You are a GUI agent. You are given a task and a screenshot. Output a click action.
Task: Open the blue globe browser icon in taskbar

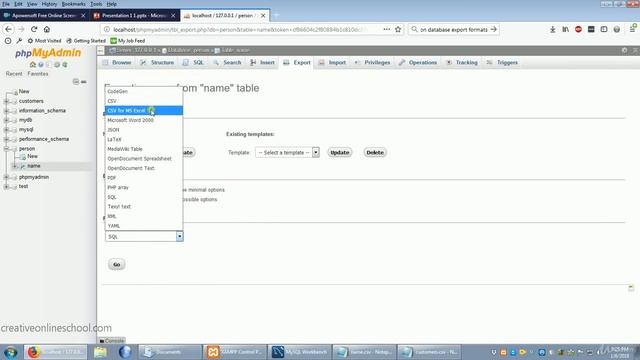tap(125, 352)
